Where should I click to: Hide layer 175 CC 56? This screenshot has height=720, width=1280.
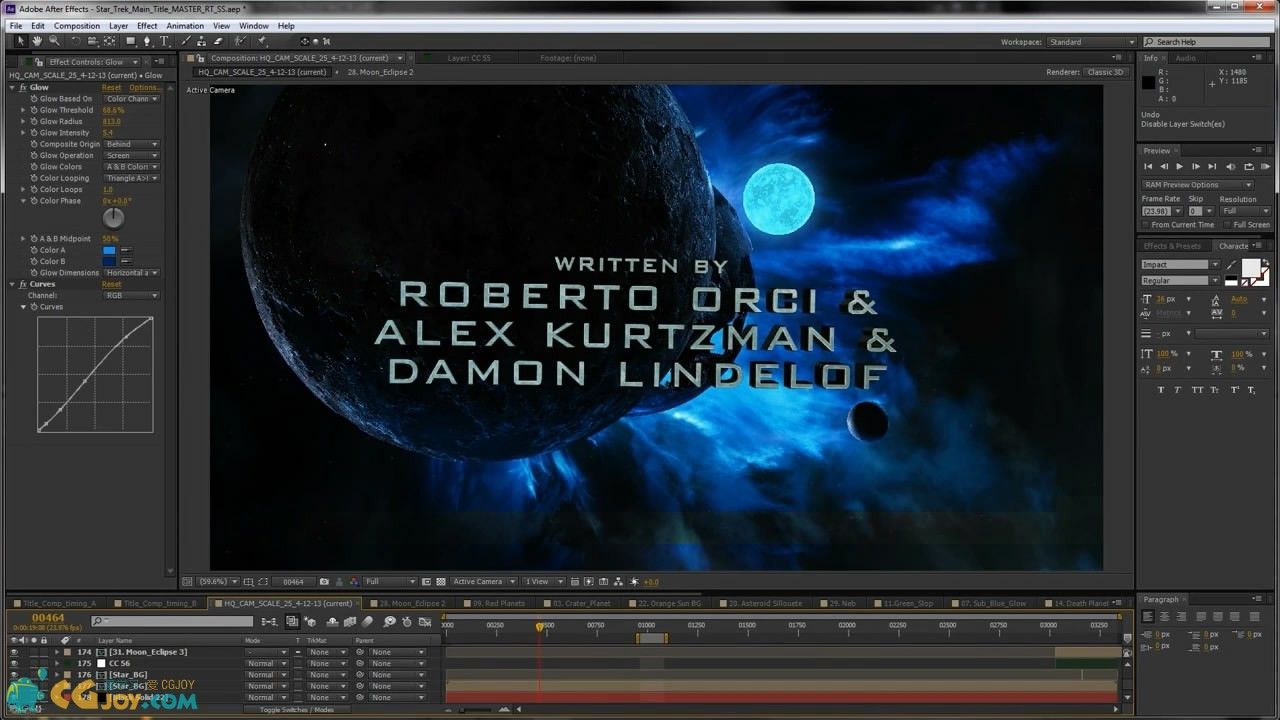tap(14, 663)
